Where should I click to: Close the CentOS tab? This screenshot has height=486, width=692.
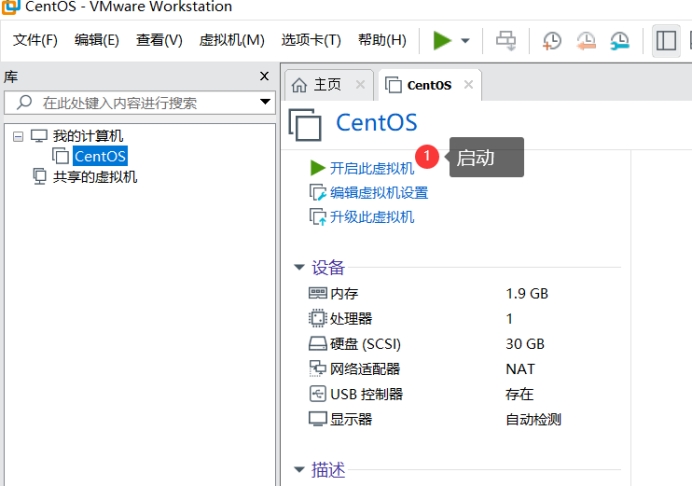pos(468,84)
